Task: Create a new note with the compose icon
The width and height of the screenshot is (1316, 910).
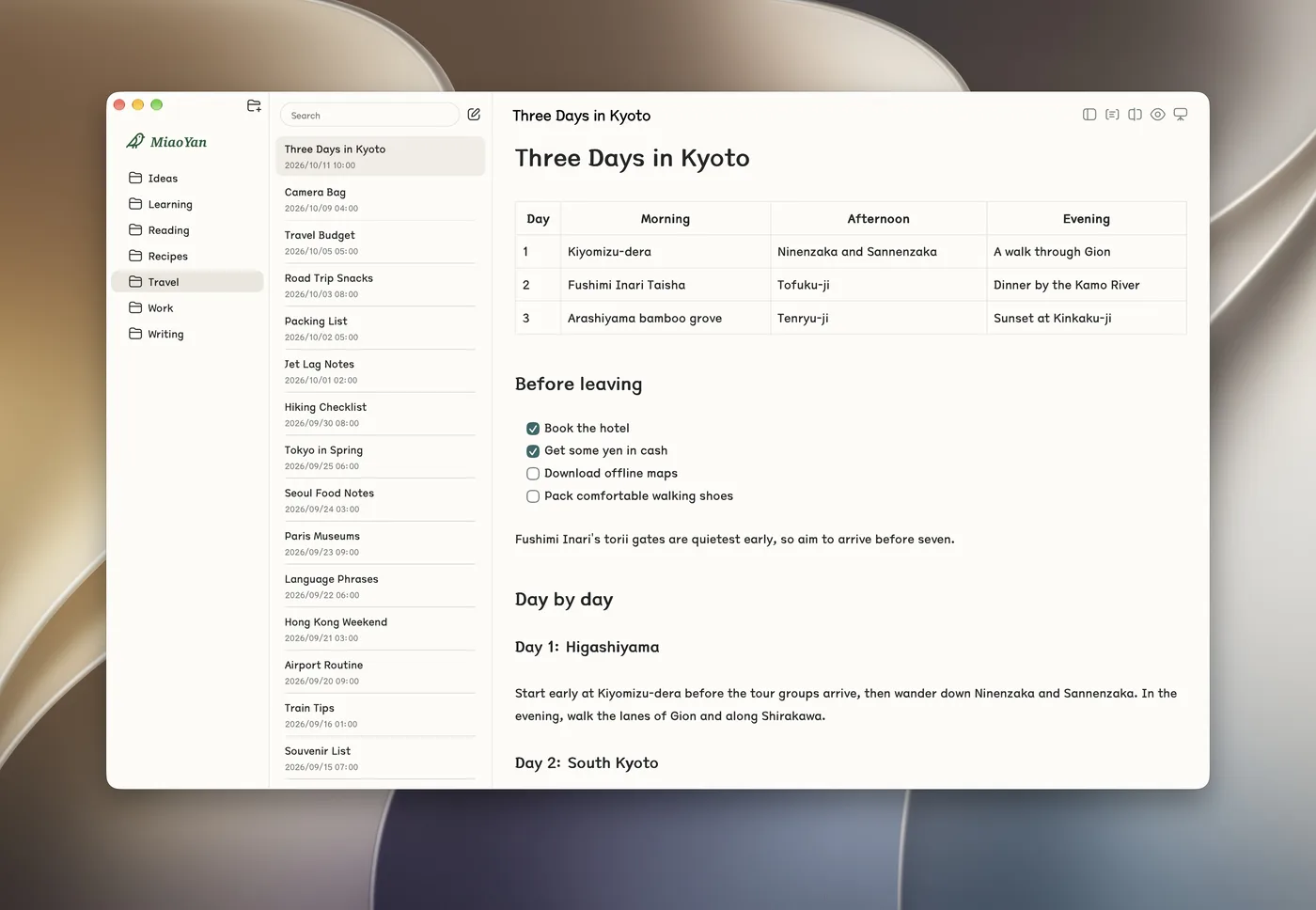Action: click(x=474, y=115)
